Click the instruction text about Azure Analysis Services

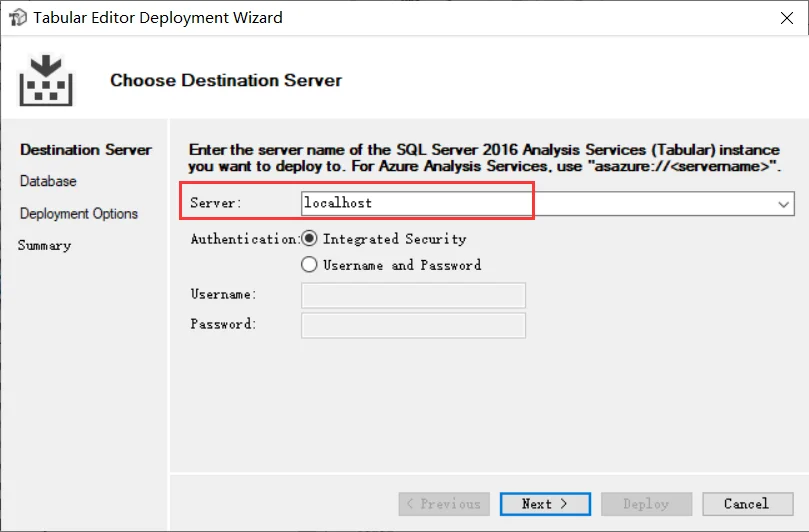(484, 158)
